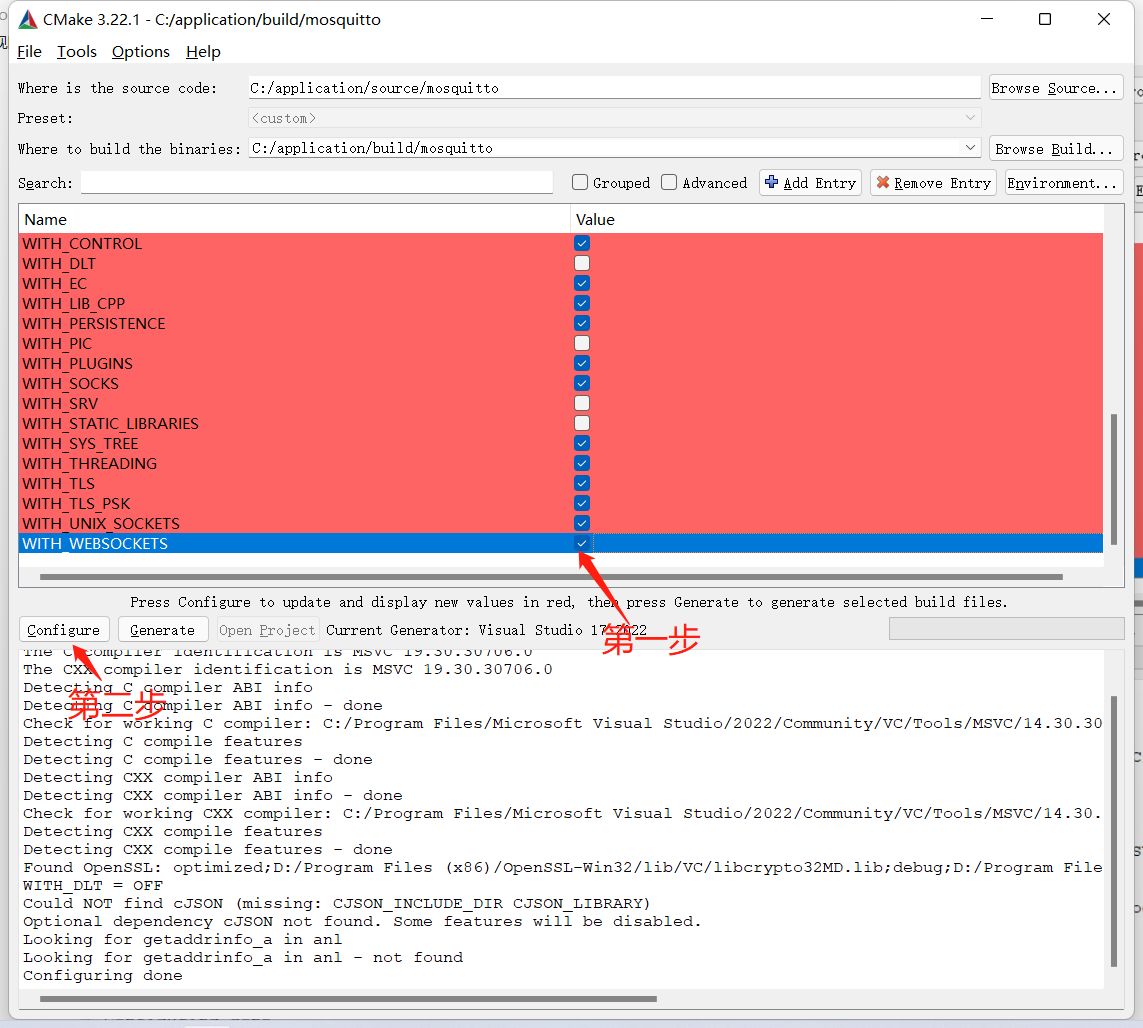Screen dimensions: 1143x1028
Task: Click the Generate button
Action: pos(163,630)
